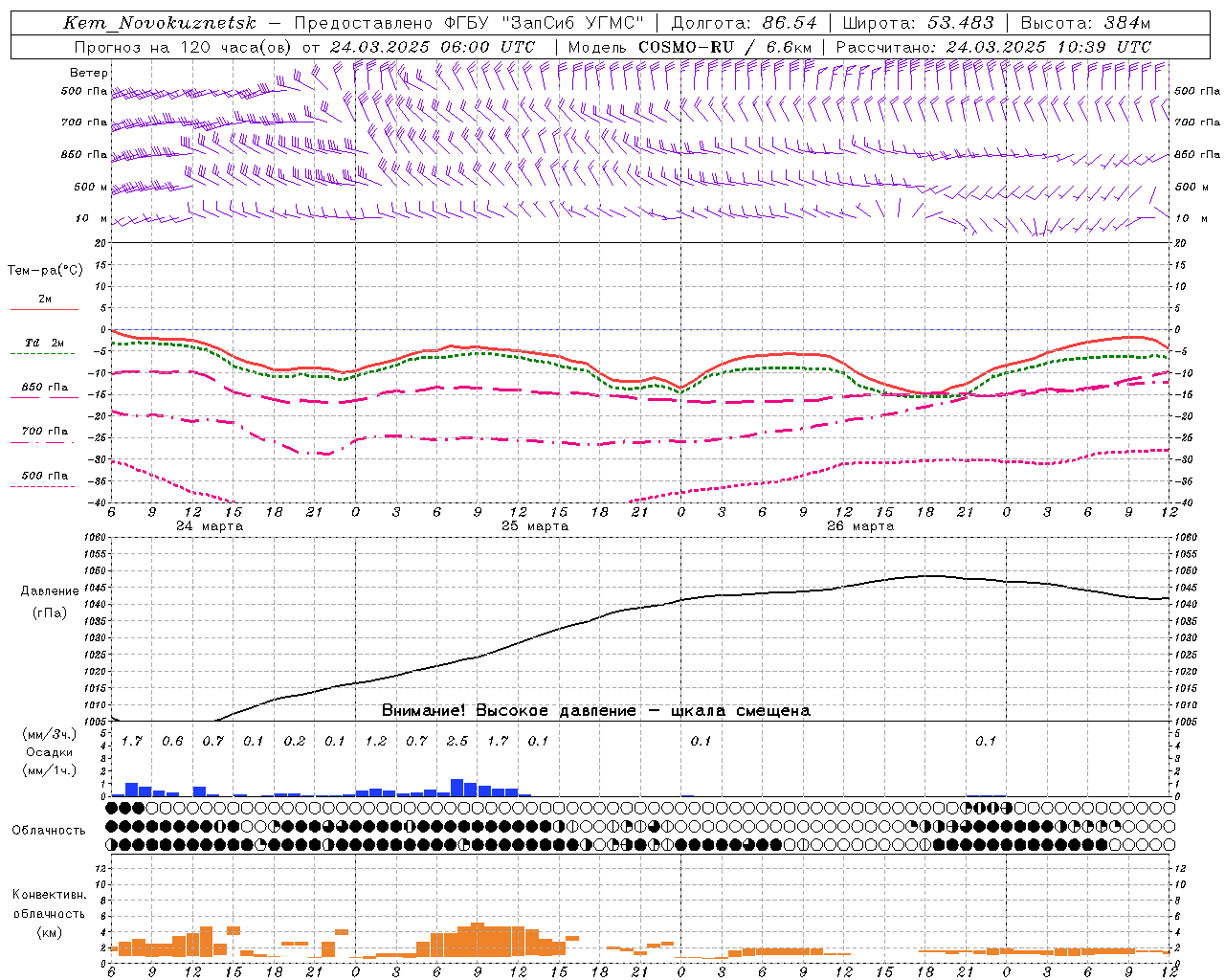This screenshot has width=1225, height=980.
Task: Click the (мм/3ч.) unit label
Action: pos(49,735)
